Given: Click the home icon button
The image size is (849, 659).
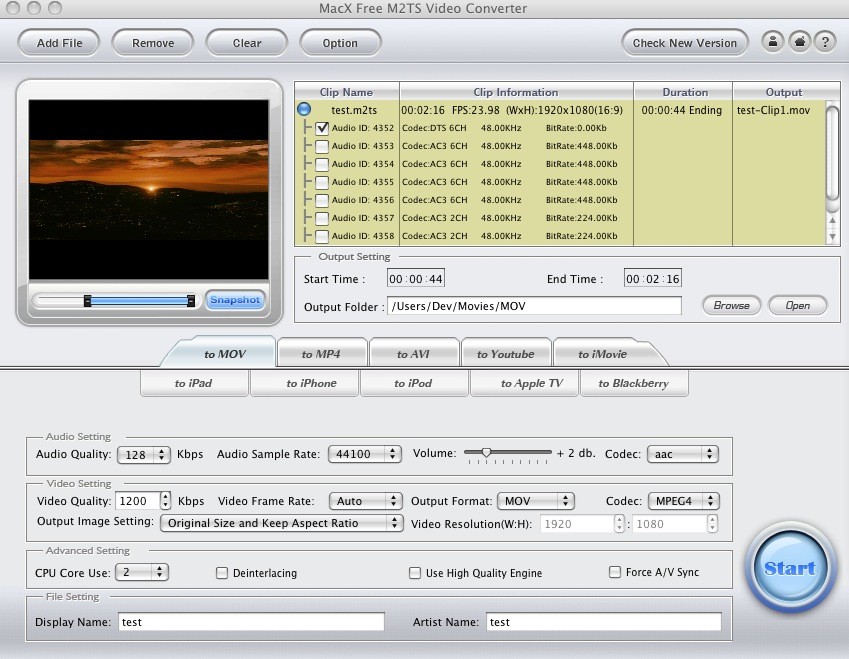Looking at the screenshot, I should [799, 42].
